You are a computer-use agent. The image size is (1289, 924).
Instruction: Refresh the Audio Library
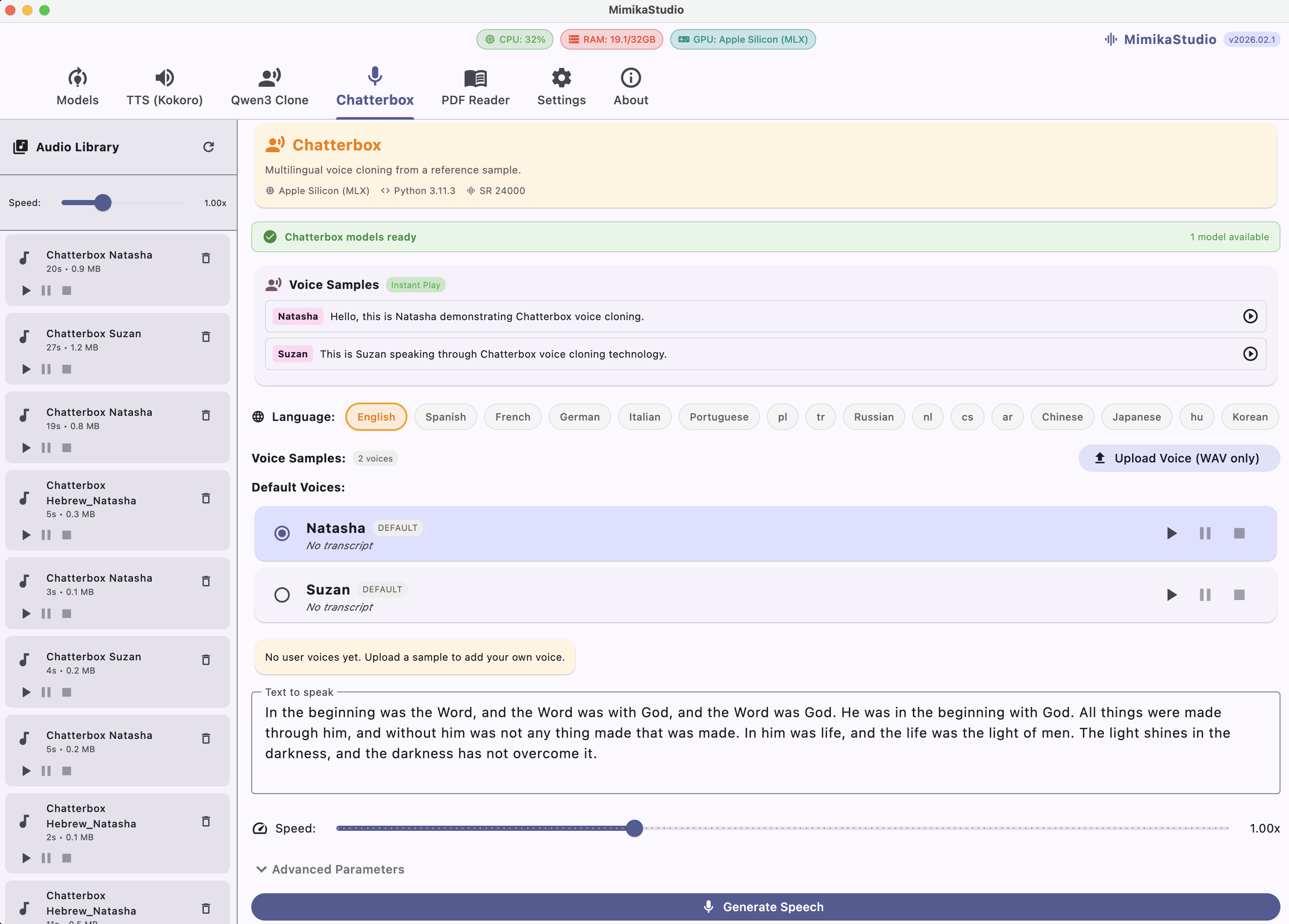point(209,147)
